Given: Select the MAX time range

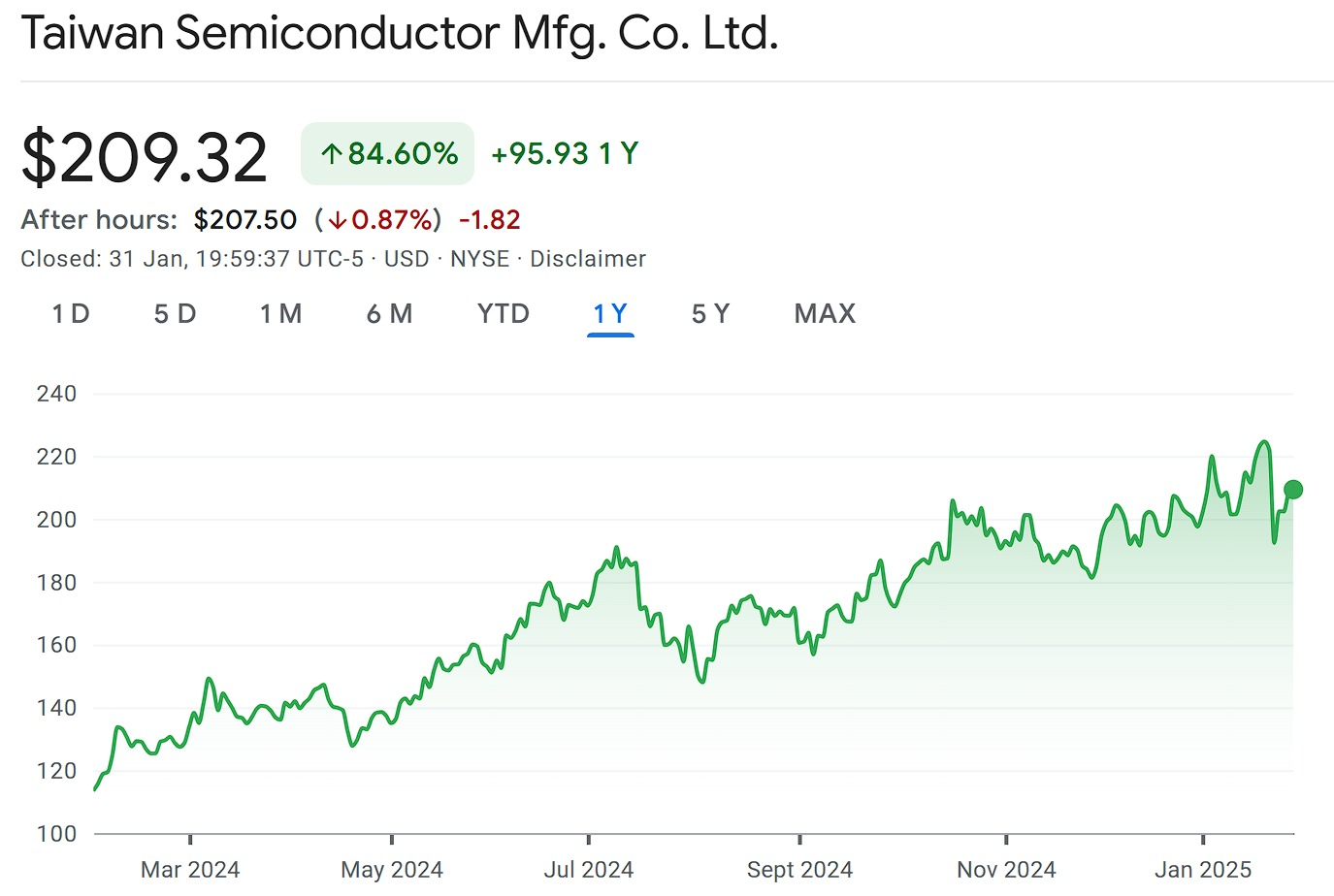Looking at the screenshot, I should [824, 313].
